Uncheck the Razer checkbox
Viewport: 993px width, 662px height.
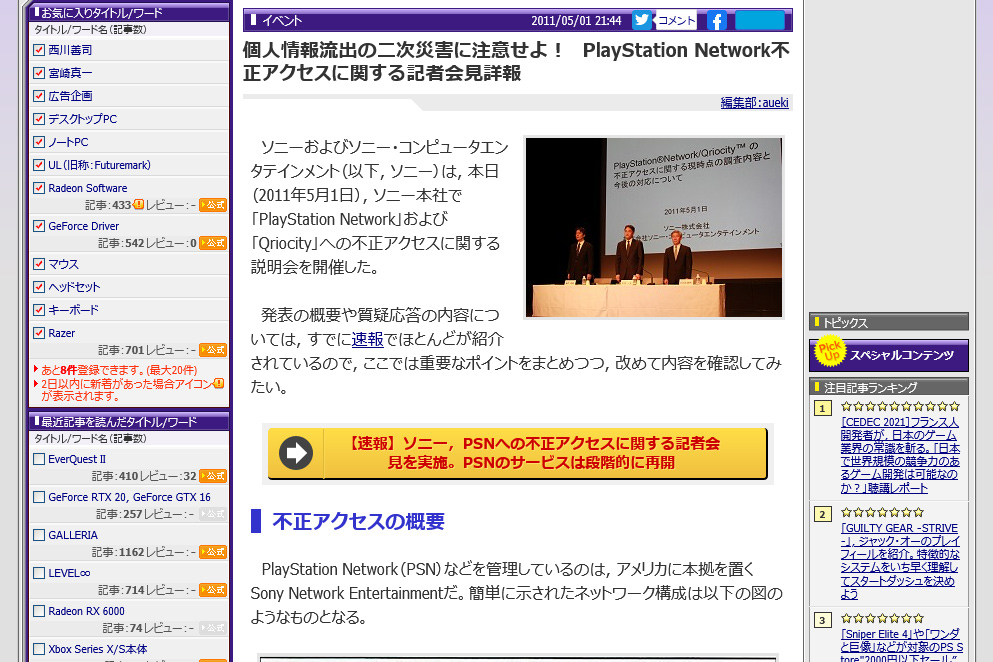(39, 333)
